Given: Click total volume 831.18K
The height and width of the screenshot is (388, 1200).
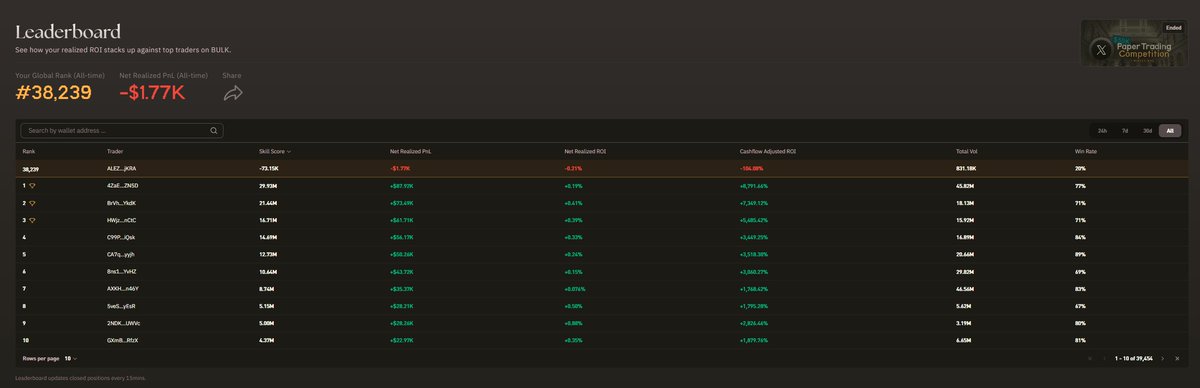Looking at the screenshot, I should coord(966,169).
